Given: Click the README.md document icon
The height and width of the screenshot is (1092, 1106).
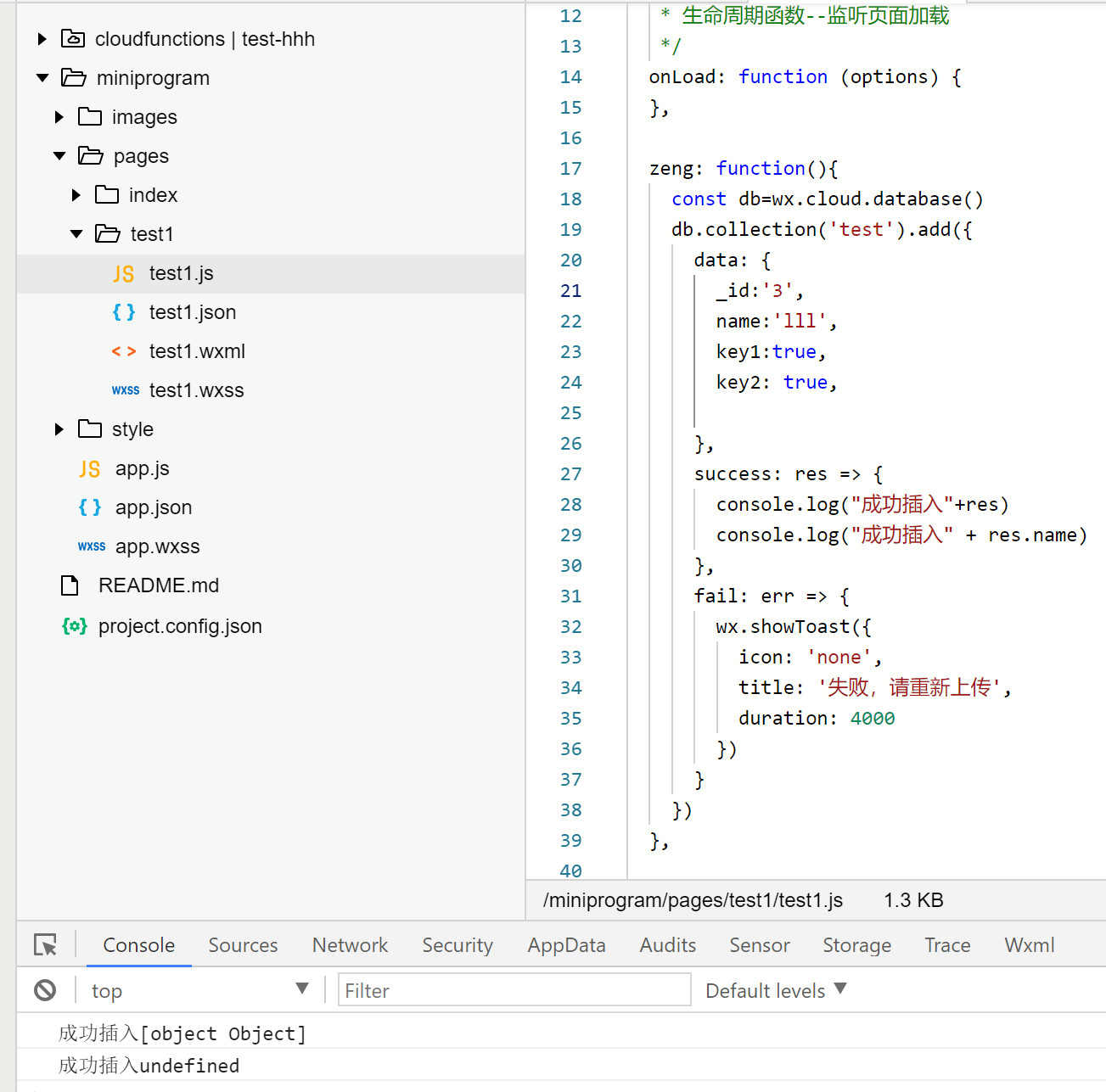Looking at the screenshot, I should pos(70,585).
